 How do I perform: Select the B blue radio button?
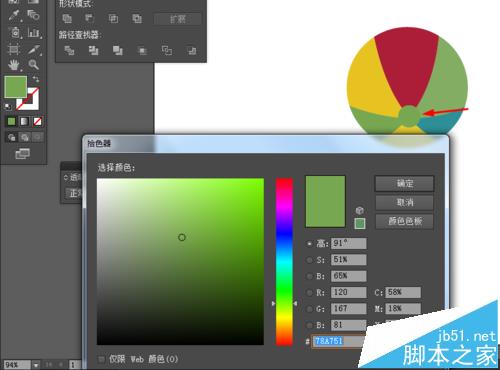[309, 325]
